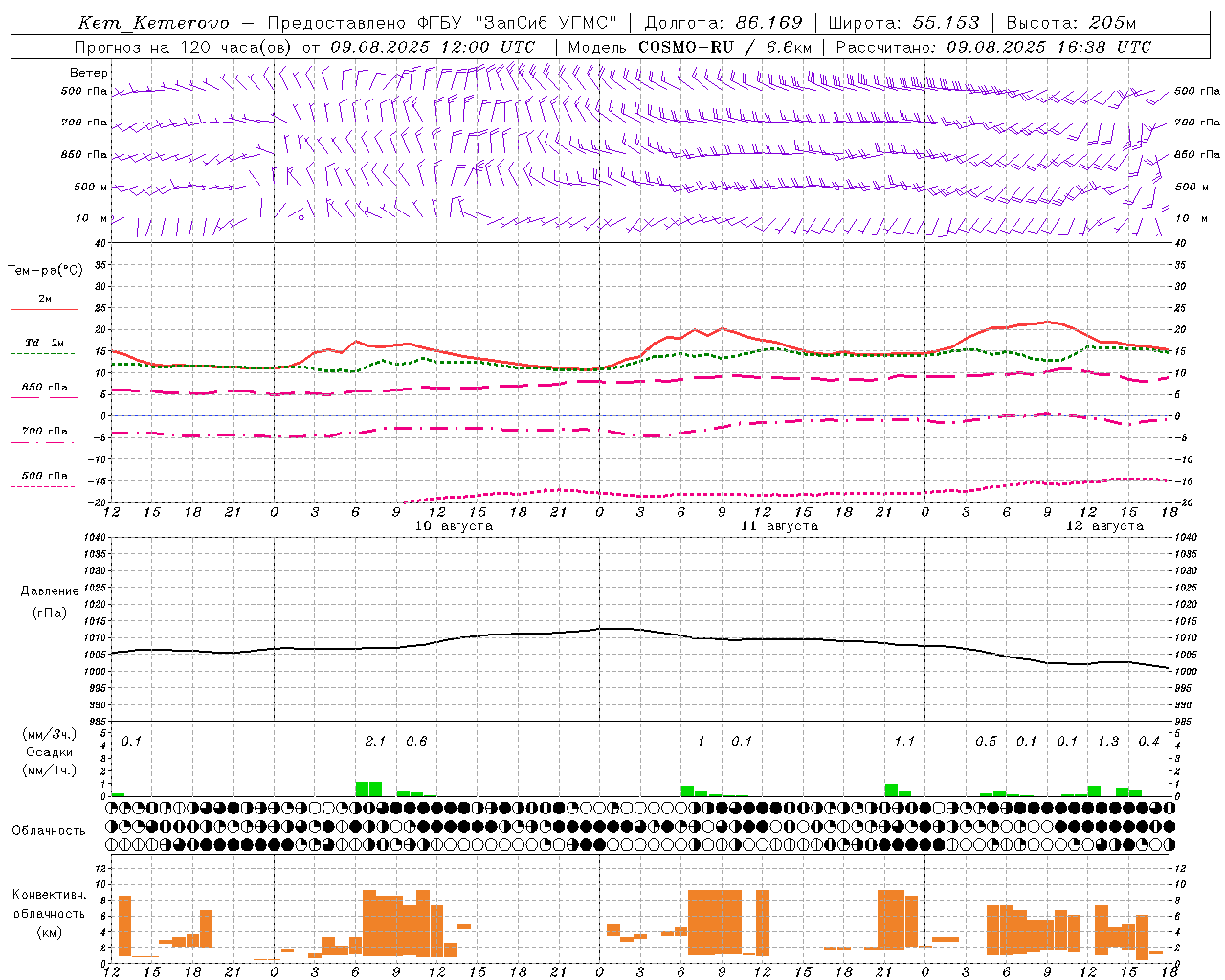The height and width of the screenshot is (980, 1225).
Task: Select the Давление pressure panel label
Action: (50, 591)
